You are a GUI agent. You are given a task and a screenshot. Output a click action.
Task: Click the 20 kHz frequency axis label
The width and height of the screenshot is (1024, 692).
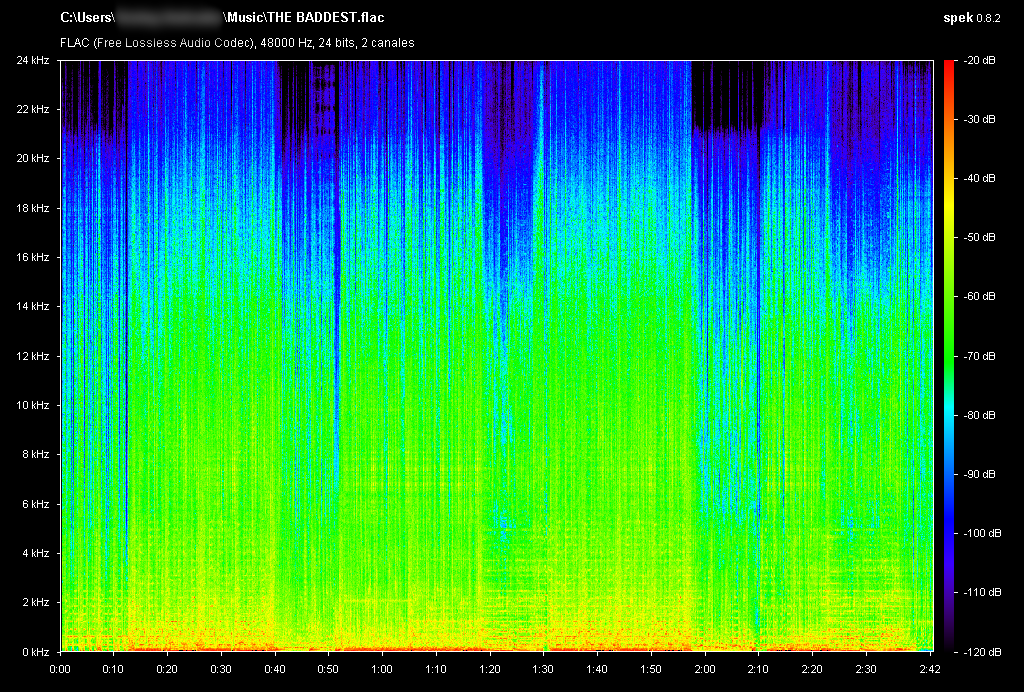tap(33, 159)
